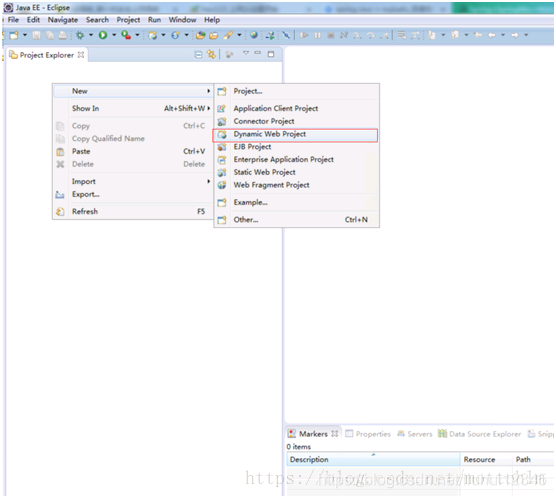Screen dimensions: 556x498
Task: Open the External Tools dropdown arrow
Action: pyautogui.click(x=137, y=35)
